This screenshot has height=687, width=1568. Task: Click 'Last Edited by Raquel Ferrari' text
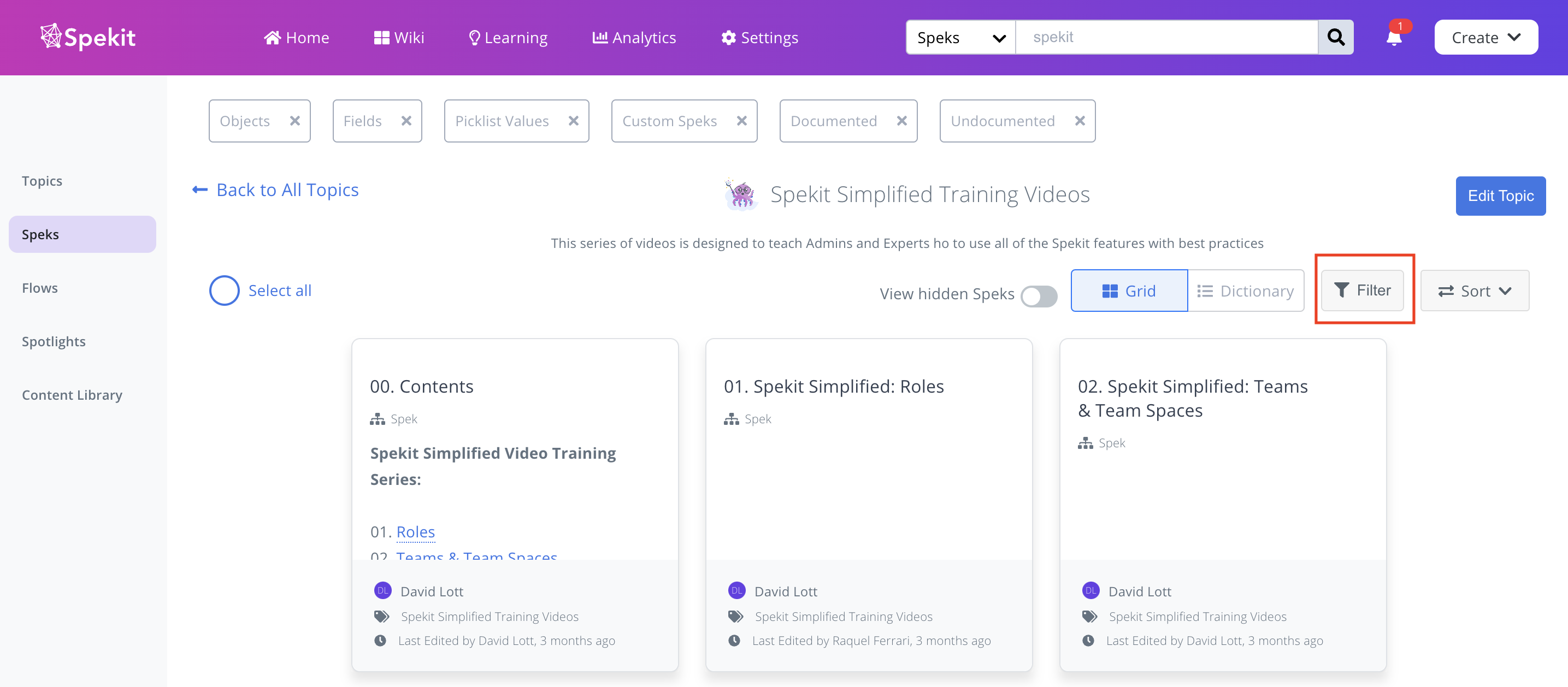pos(871,640)
